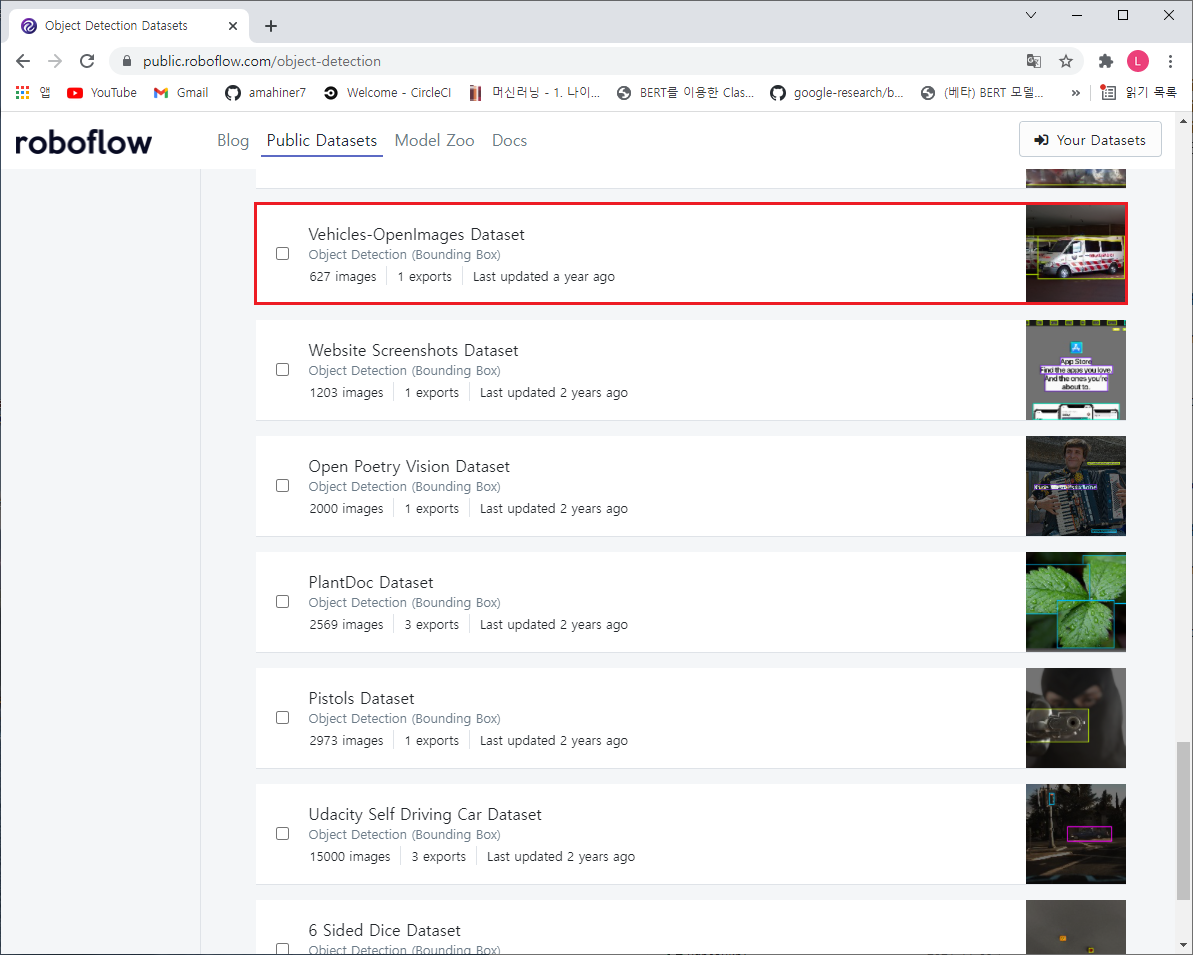
Task: Click 'Last updated a year ago' text
Action: pos(543,277)
